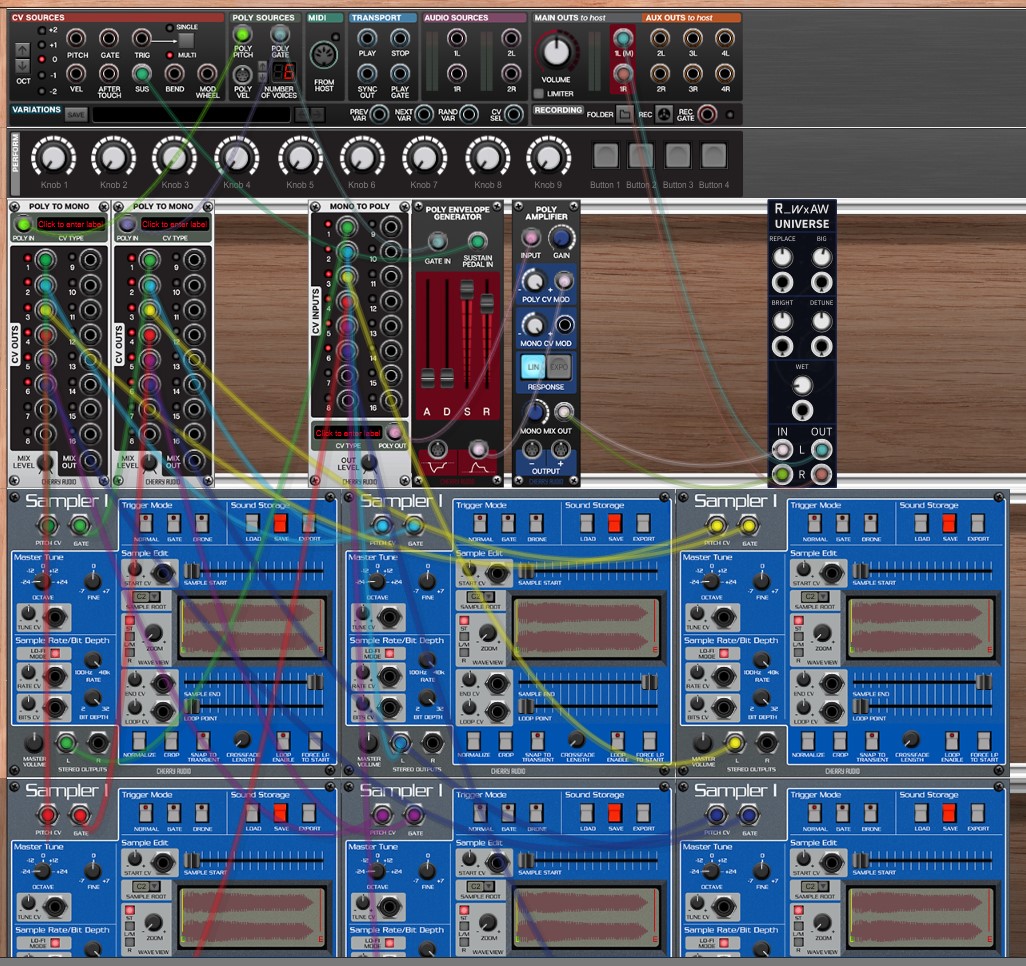
Task: Select the VEL output jack in CV Sources
Action: tap(77, 73)
